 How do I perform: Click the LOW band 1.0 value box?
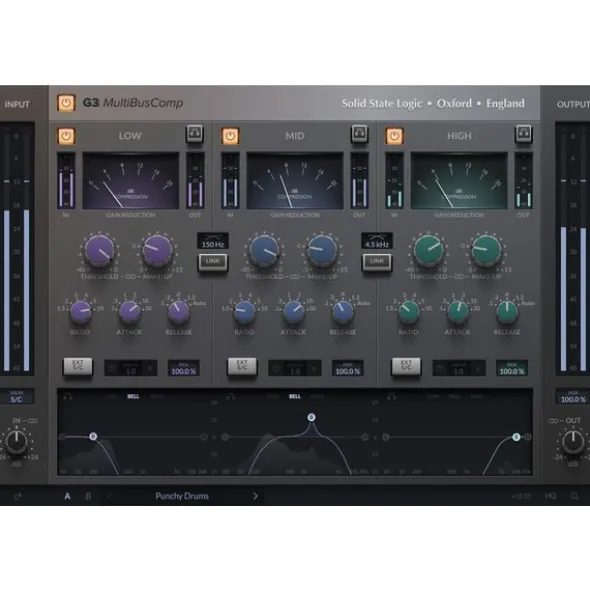click(x=131, y=369)
